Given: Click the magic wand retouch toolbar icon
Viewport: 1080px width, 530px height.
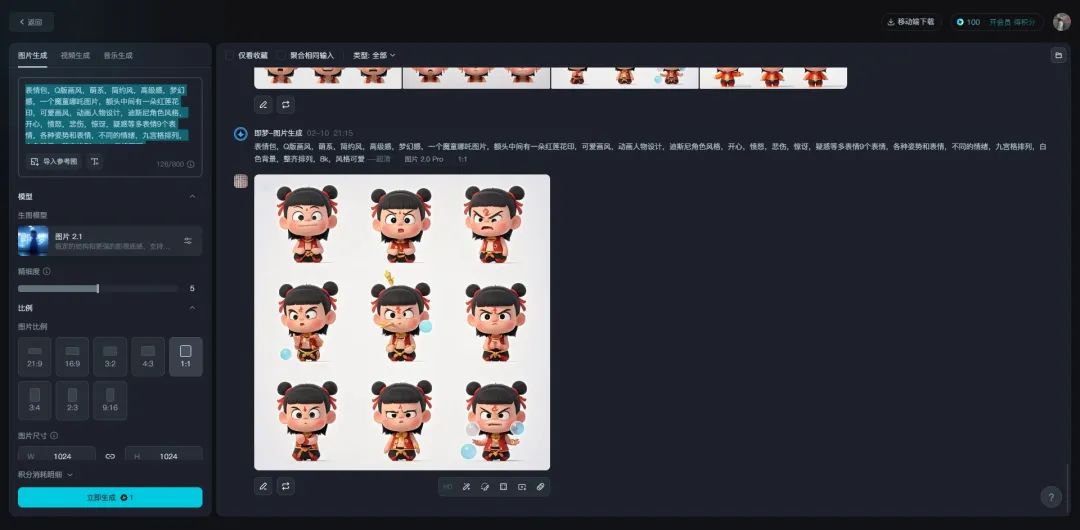Looking at the screenshot, I should [x=466, y=487].
